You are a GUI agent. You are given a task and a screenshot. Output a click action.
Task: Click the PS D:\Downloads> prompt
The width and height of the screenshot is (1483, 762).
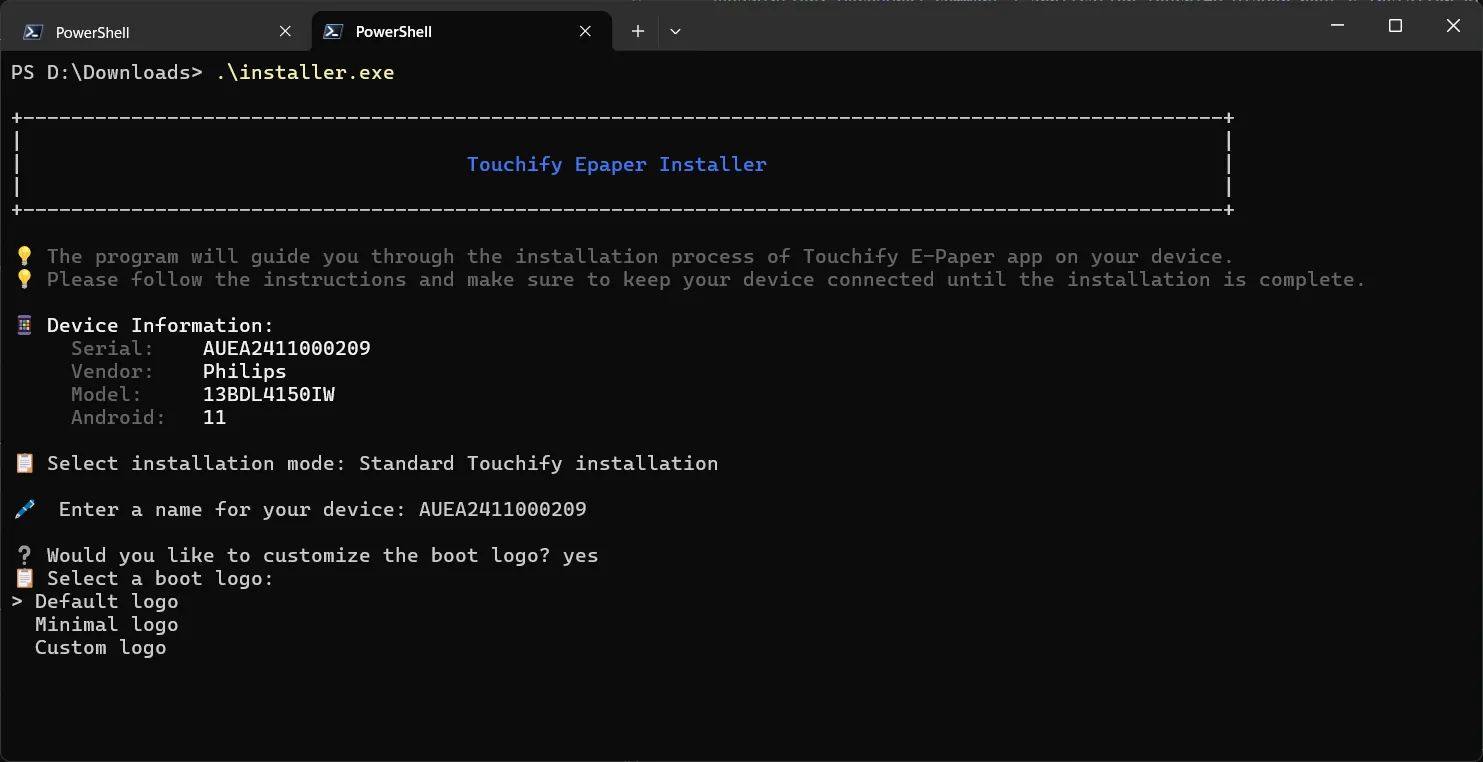pyautogui.click(x=107, y=73)
